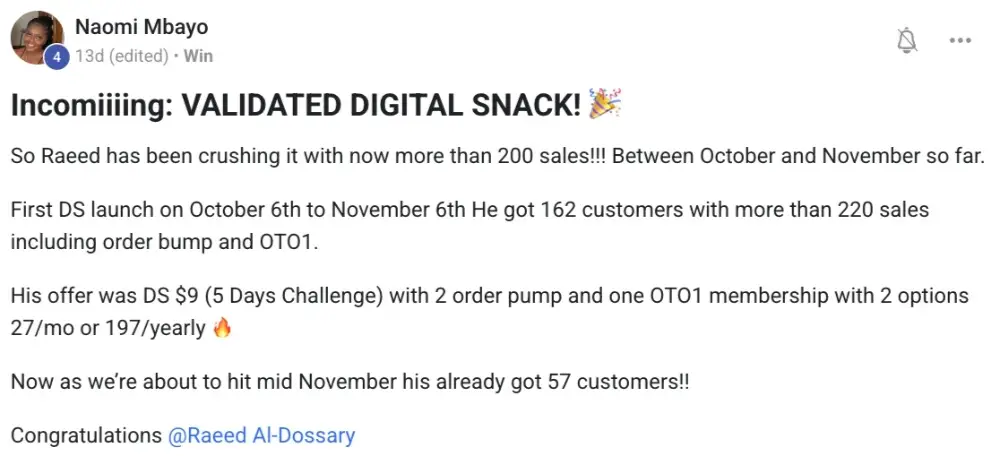Open Naomi Mbayo's profile from her name

(141, 27)
